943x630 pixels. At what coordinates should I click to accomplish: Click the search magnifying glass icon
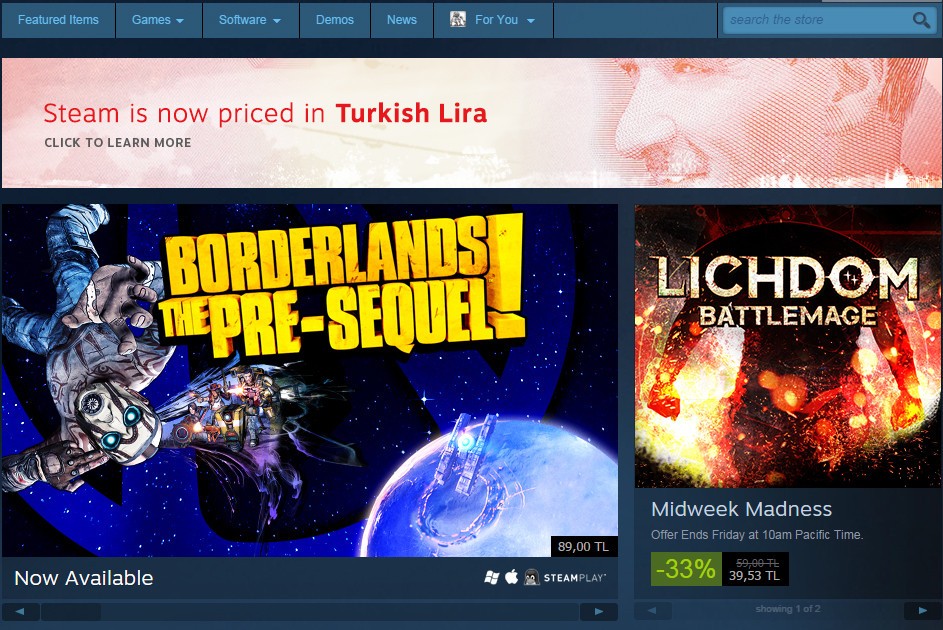(x=921, y=20)
